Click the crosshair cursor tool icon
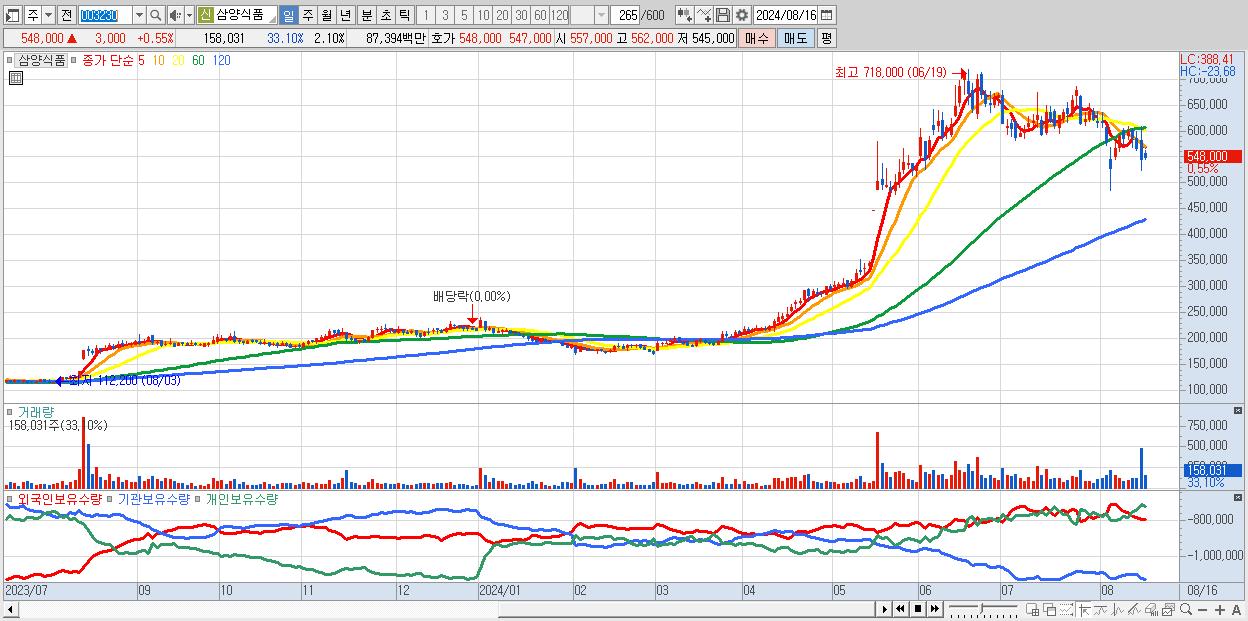Screen dimensions: 1248x621 1084,609
